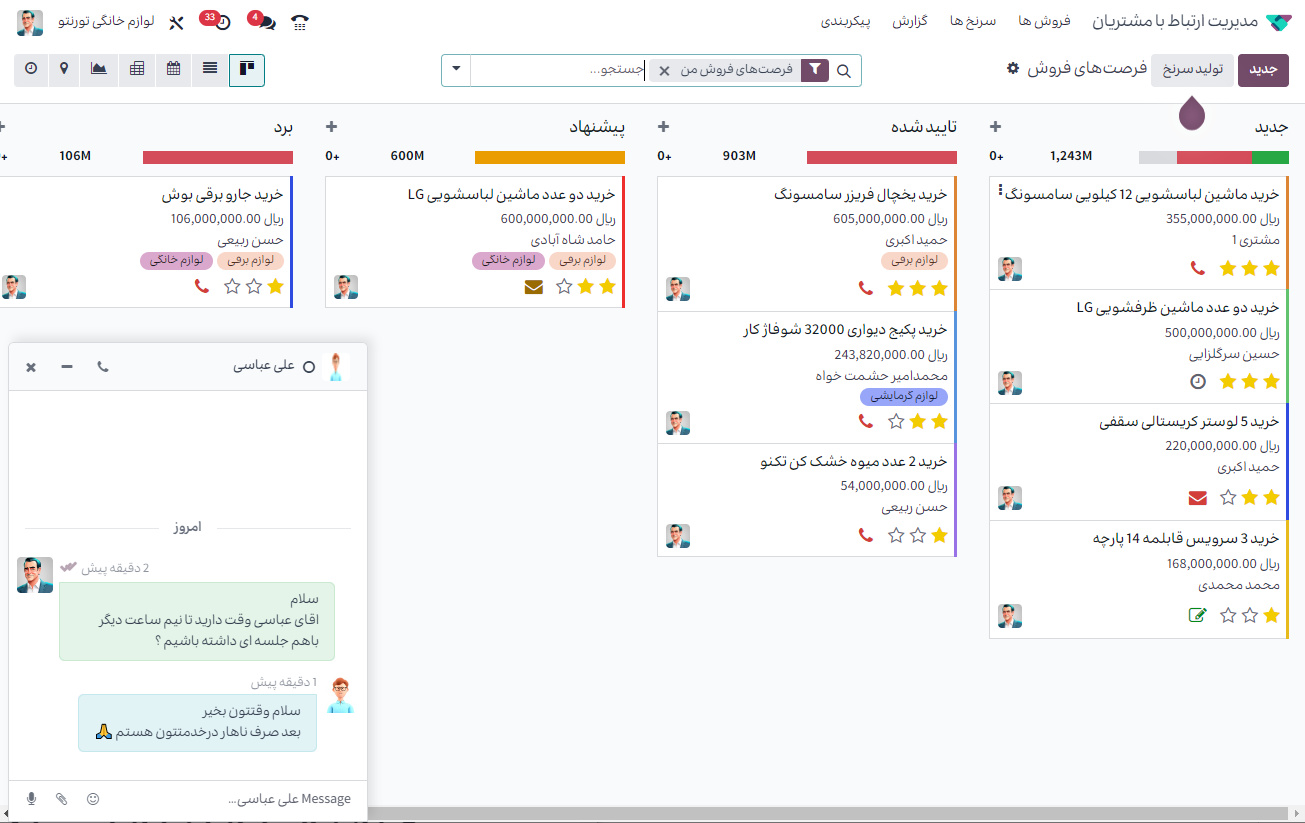Click the جدید button

pyautogui.click(x=1263, y=70)
